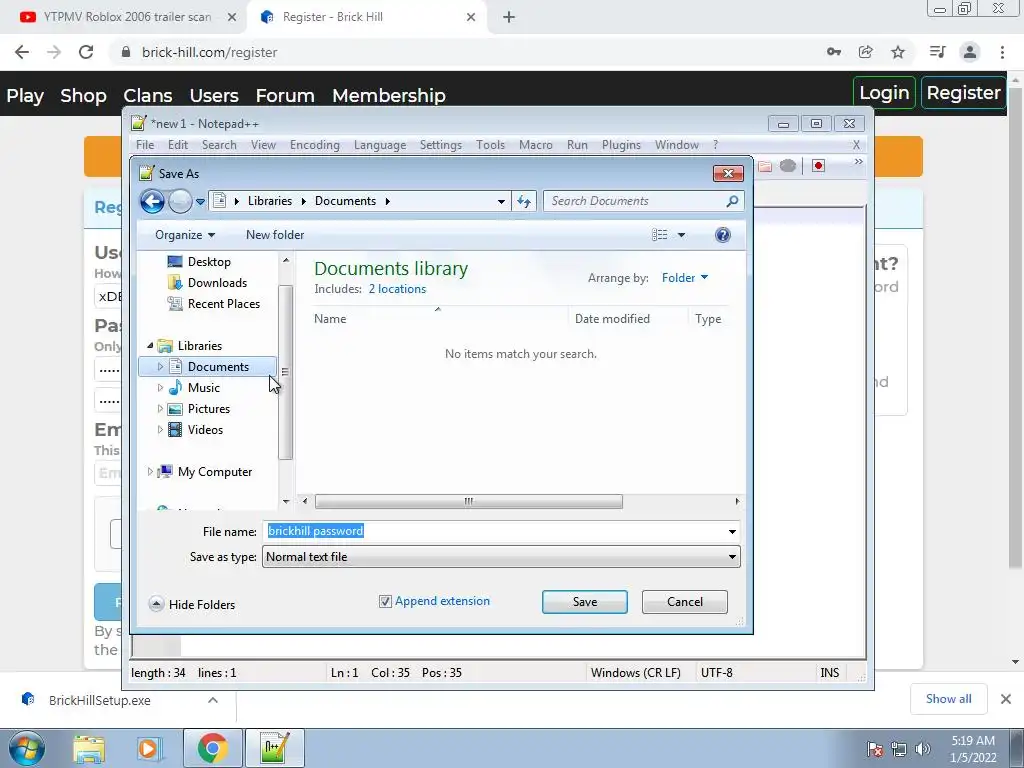1024x768 pixels.
Task: Select Desktop in navigation pane
Action: click(199, 262)
